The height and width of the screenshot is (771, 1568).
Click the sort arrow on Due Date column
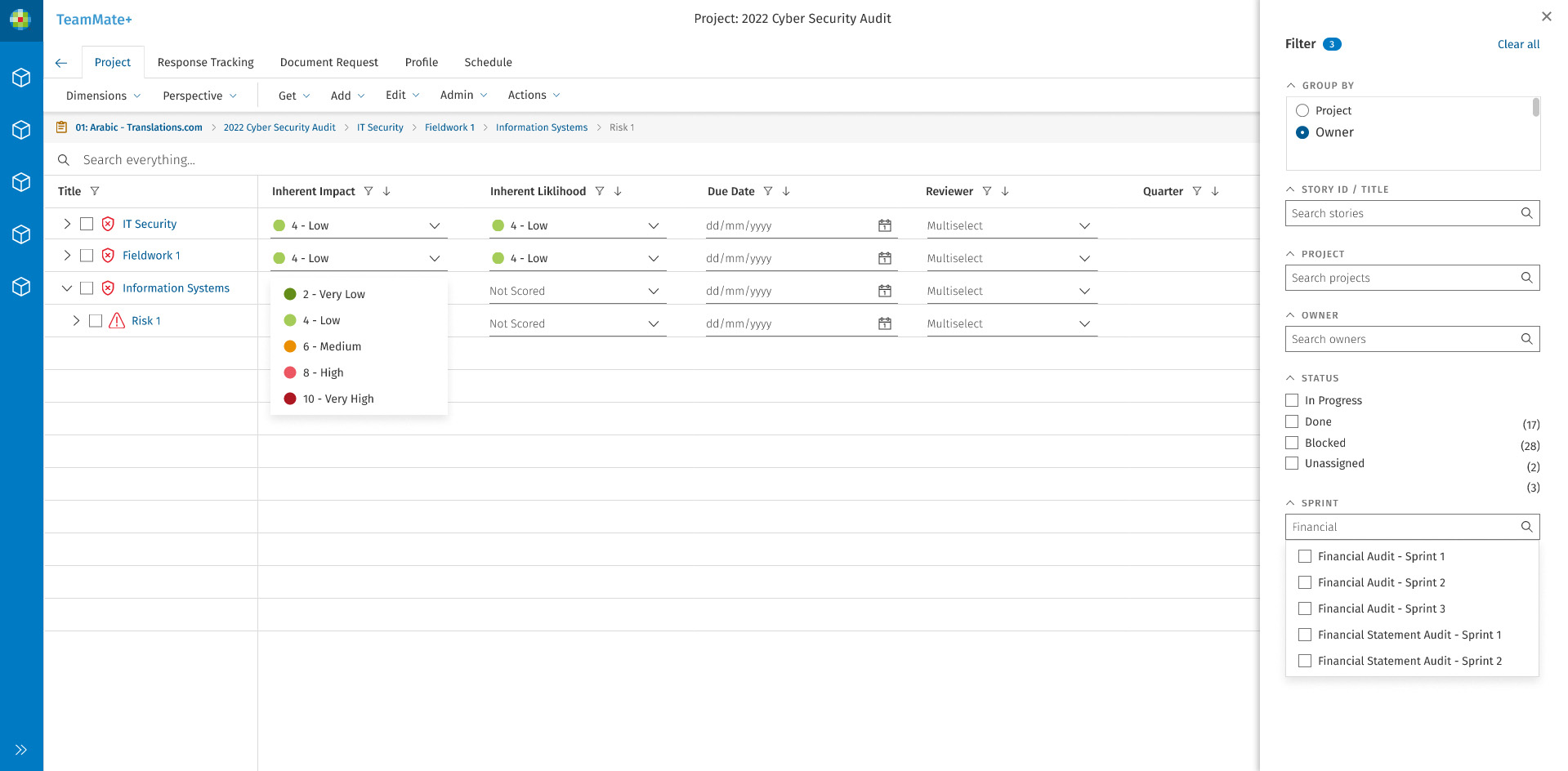(x=786, y=191)
